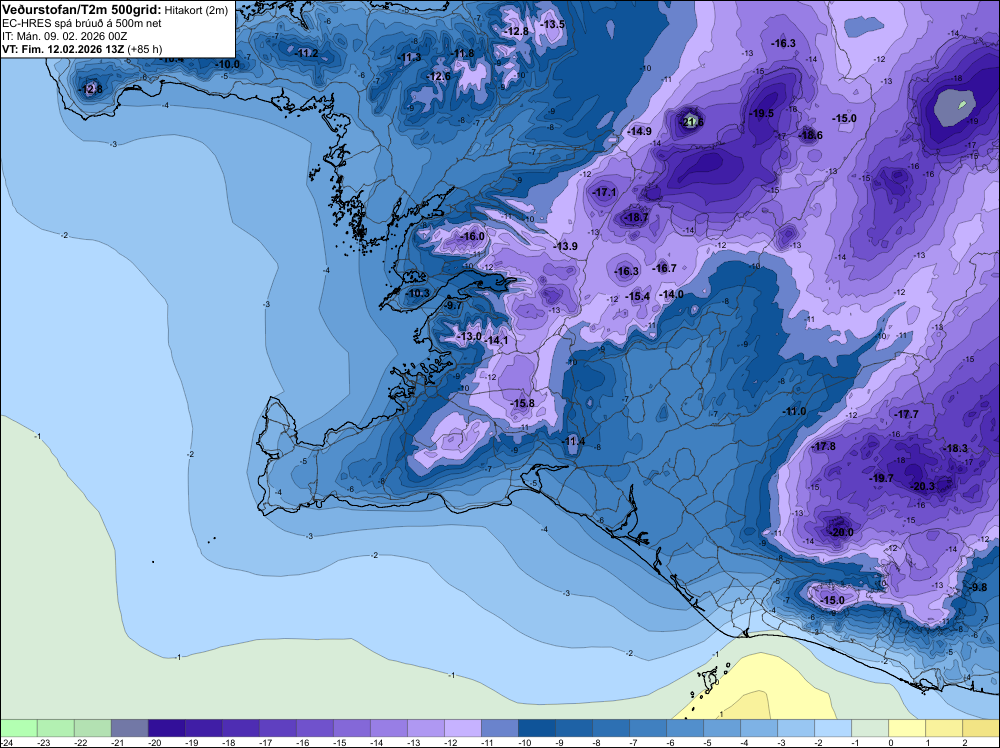The height and width of the screenshot is (748, 1000).
Task: Click the -17.8 temperature label
Action: [x=823, y=446]
